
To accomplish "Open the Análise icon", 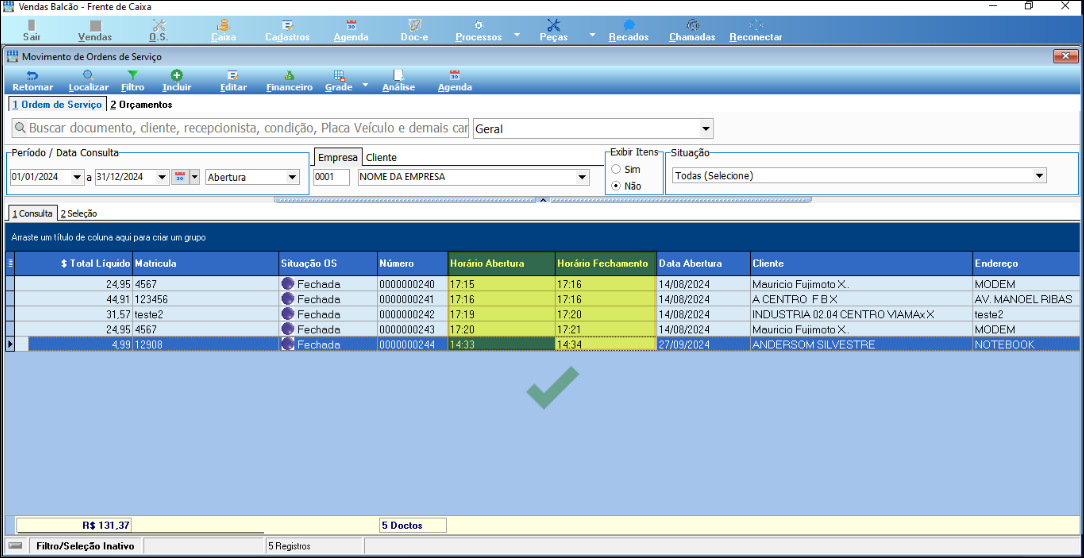I will [398, 81].
